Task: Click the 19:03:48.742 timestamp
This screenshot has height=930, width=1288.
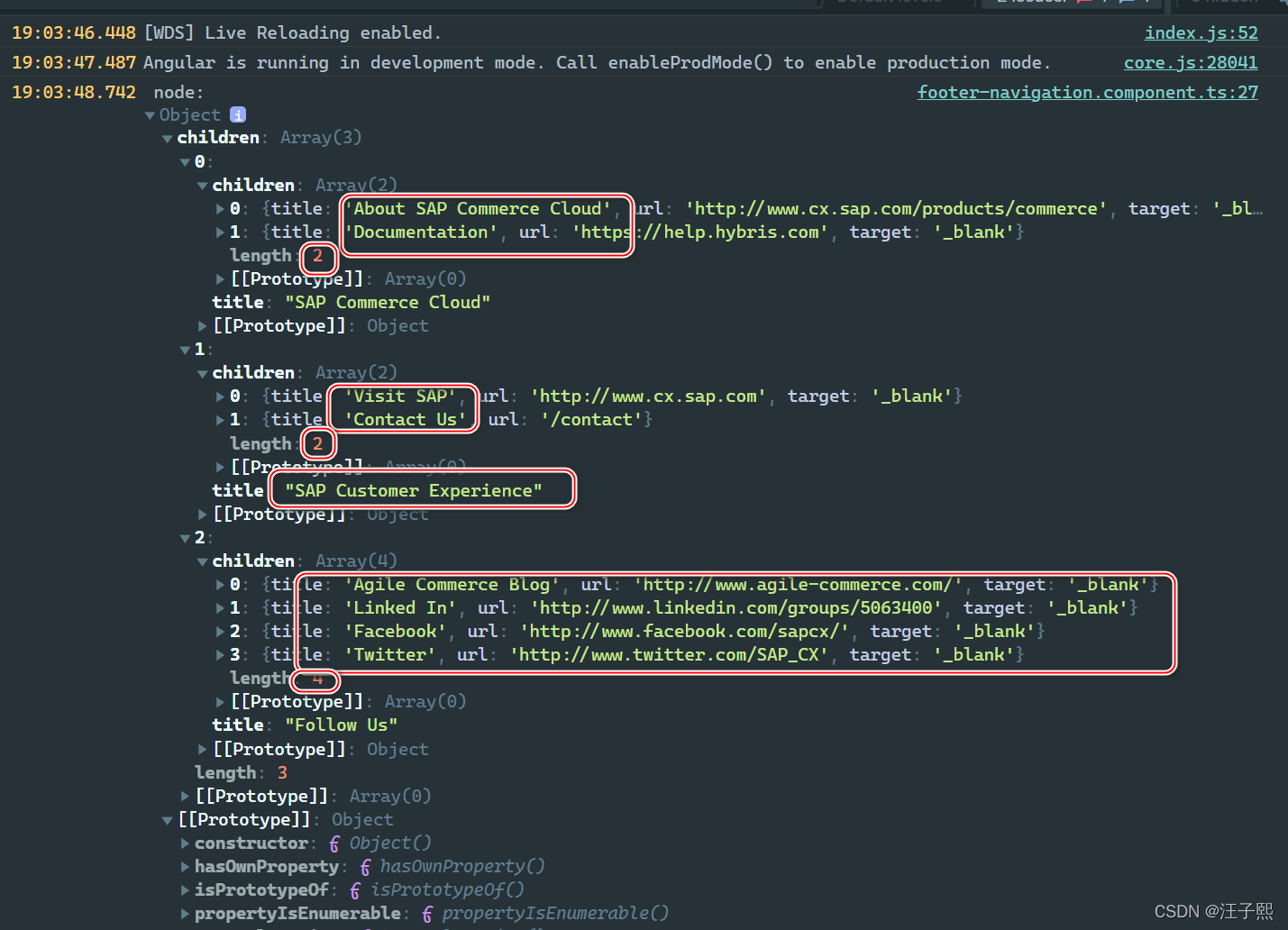Action: (74, 92)
